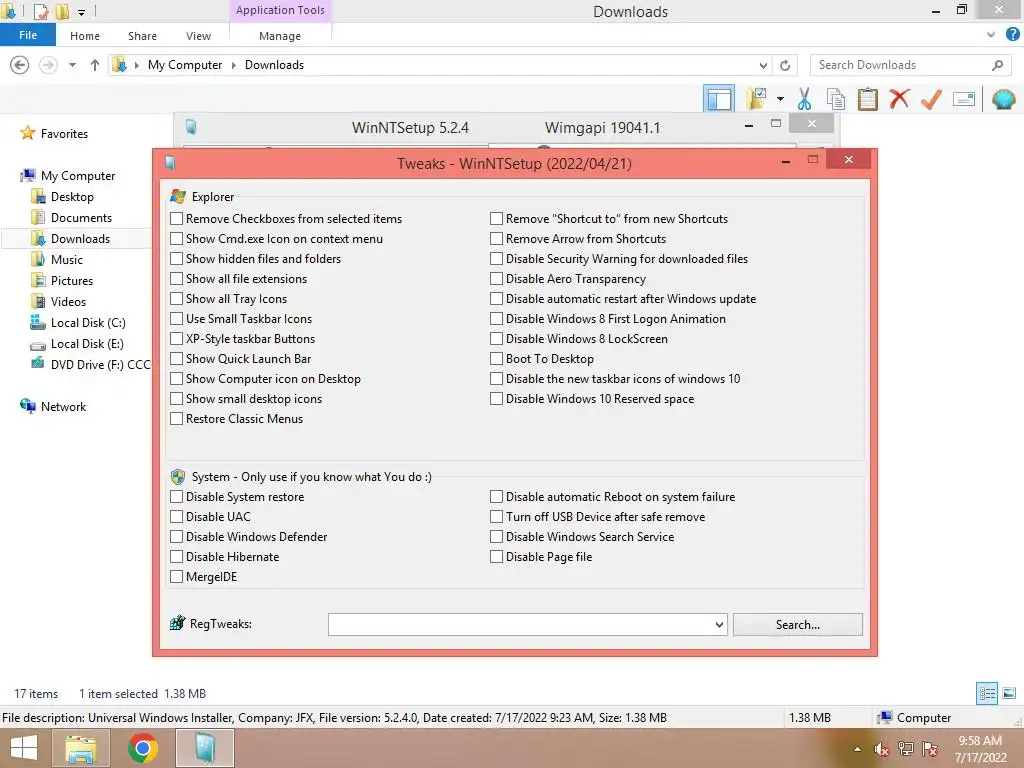Click the Downloads breadcrumb in the address bar
1024x768 pixels.
pyautogui.click(x=274, y=65)
